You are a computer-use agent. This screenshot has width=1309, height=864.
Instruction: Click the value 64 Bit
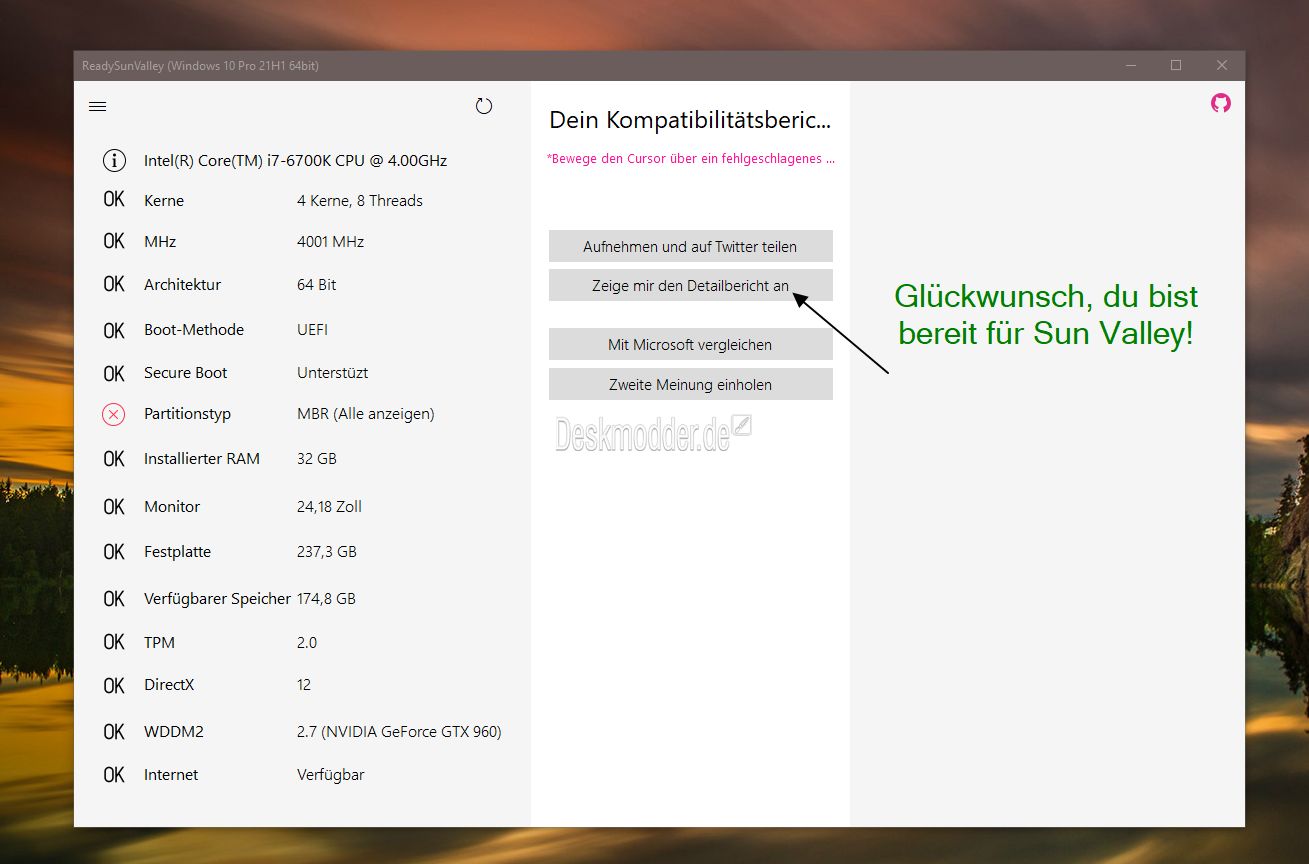tap(317, 284)
